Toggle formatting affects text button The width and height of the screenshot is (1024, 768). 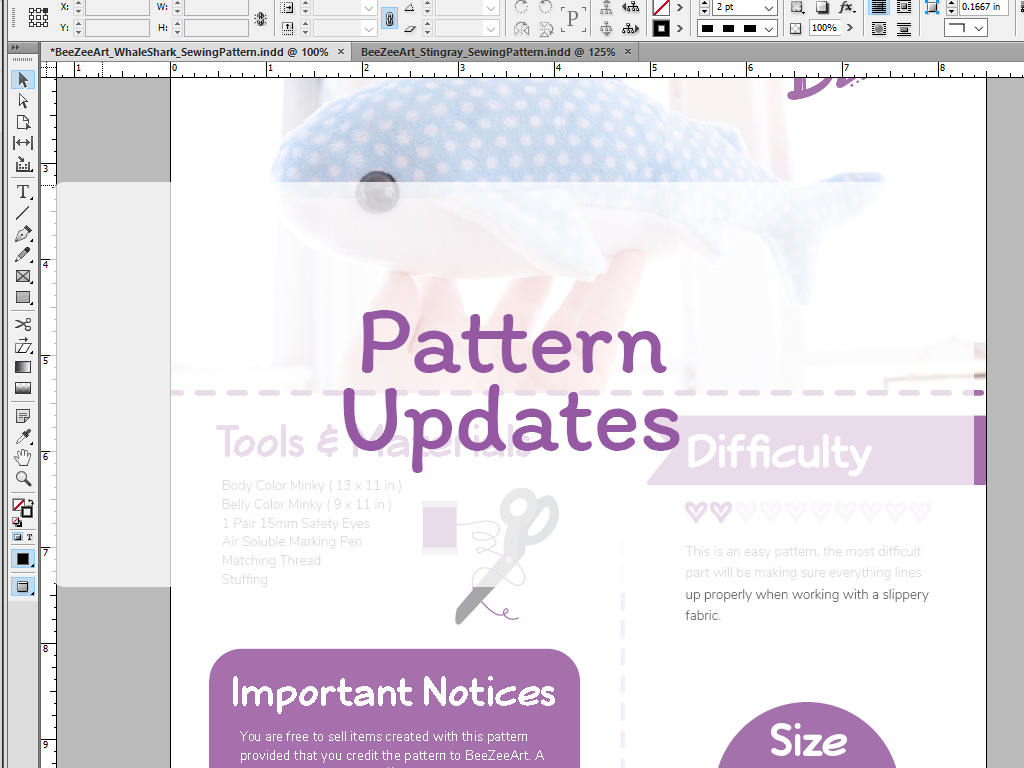29,537
